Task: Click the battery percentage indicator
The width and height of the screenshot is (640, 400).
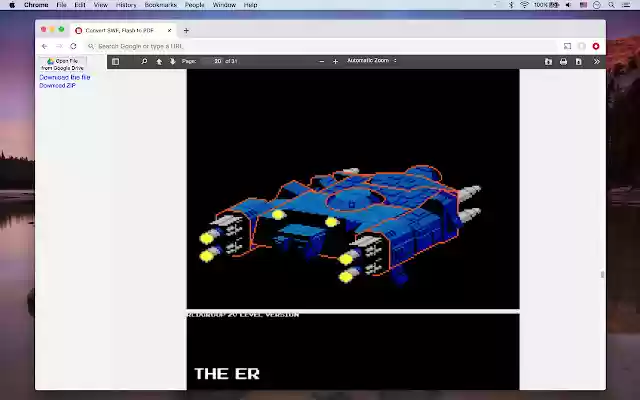Action: (x=547, y=5)
